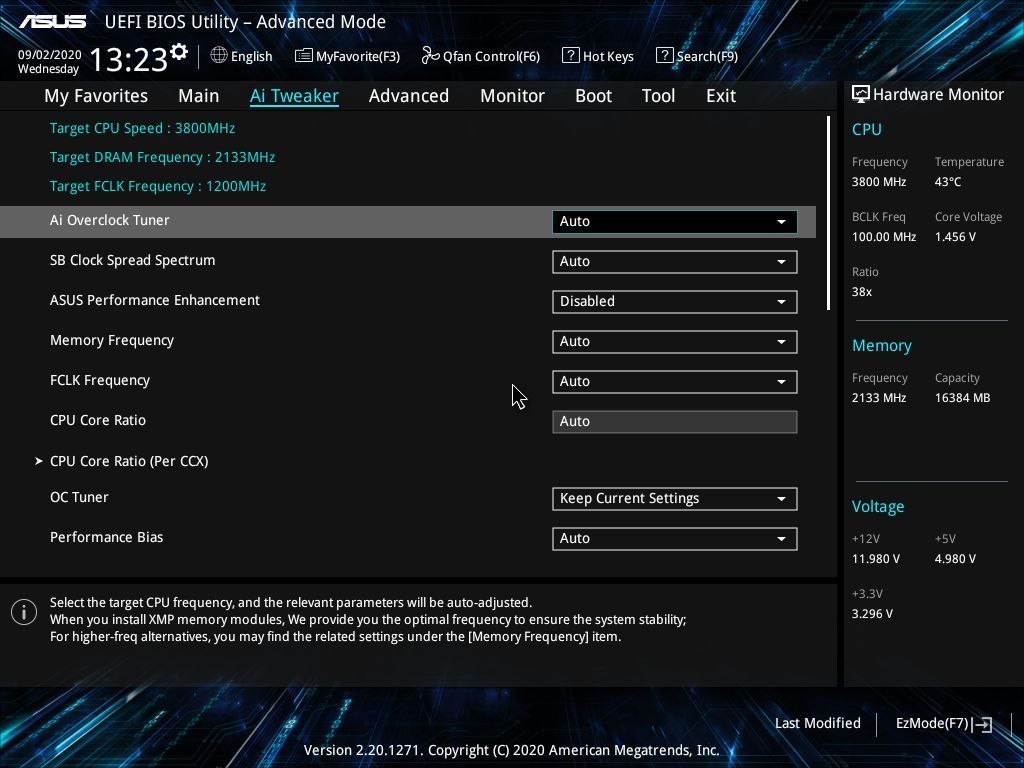Open the OC Tuner dropdown
This screenshot has width=1024, height=768.
(x=675, y=498)
